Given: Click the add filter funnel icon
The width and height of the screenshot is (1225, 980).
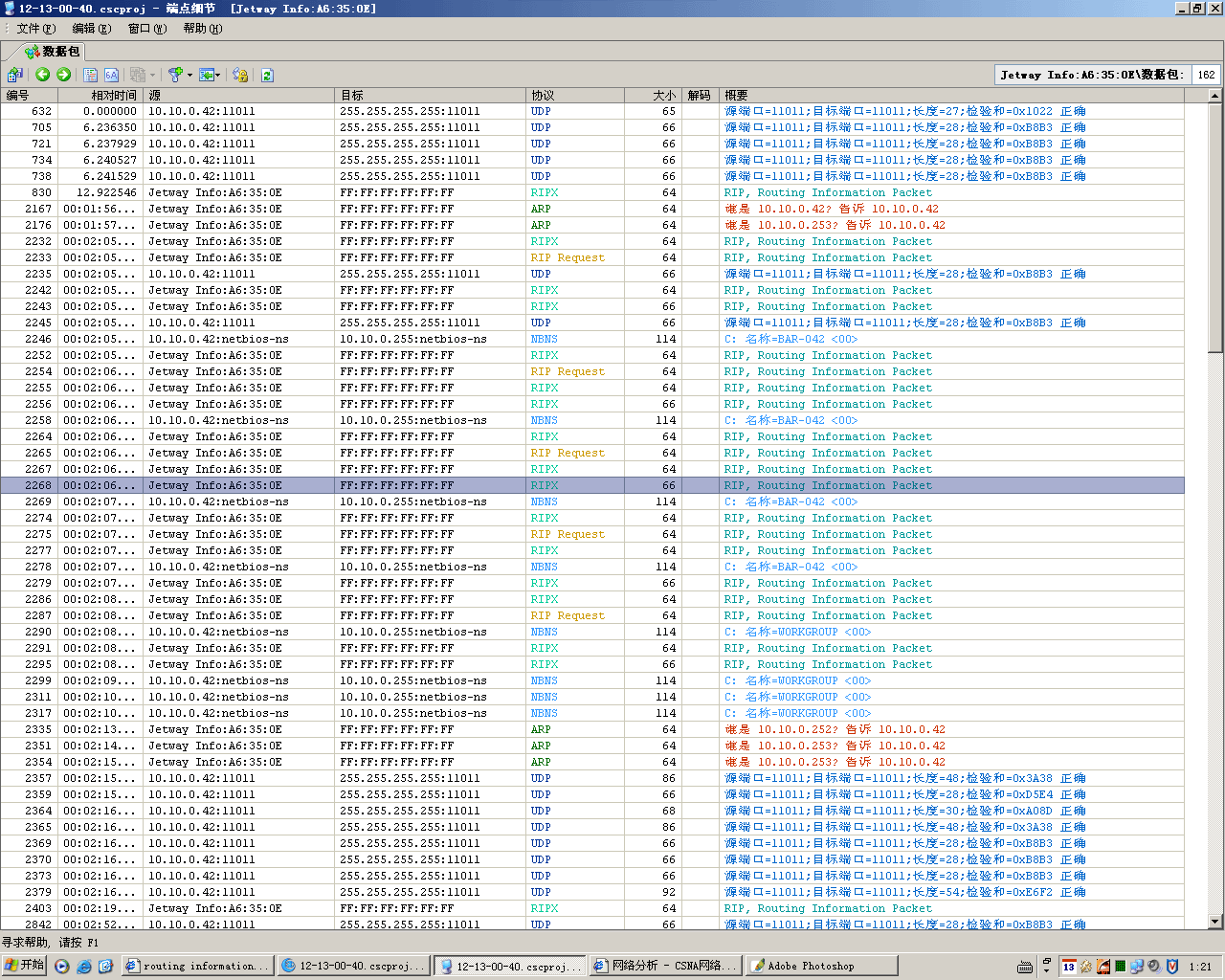Looking at the screenshot, I should pos(175,75).
